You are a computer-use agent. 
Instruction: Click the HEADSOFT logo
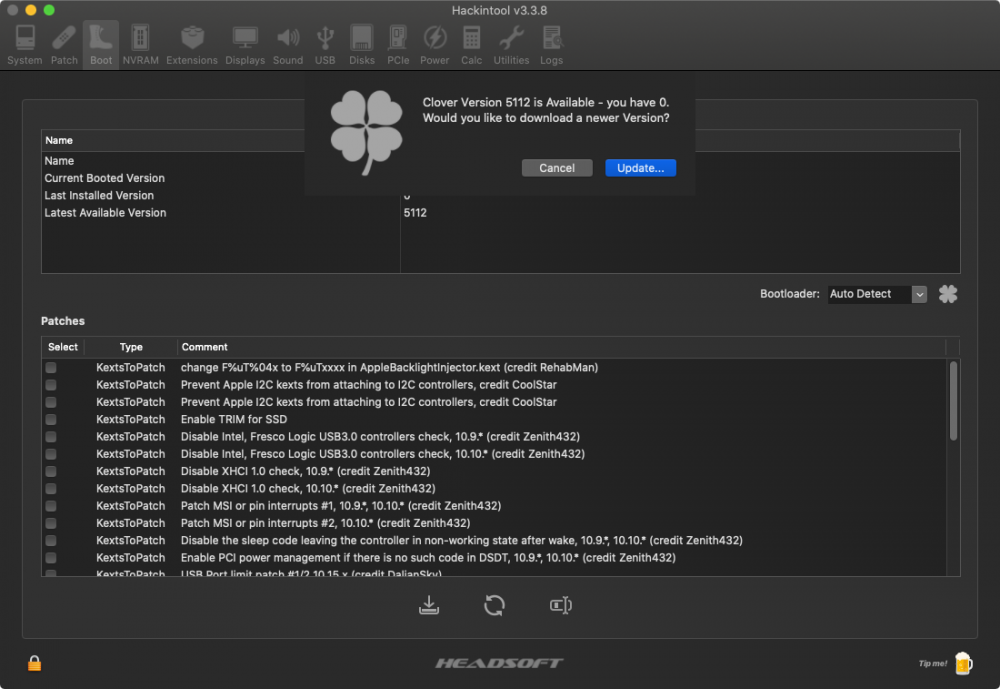click(499, 663)
